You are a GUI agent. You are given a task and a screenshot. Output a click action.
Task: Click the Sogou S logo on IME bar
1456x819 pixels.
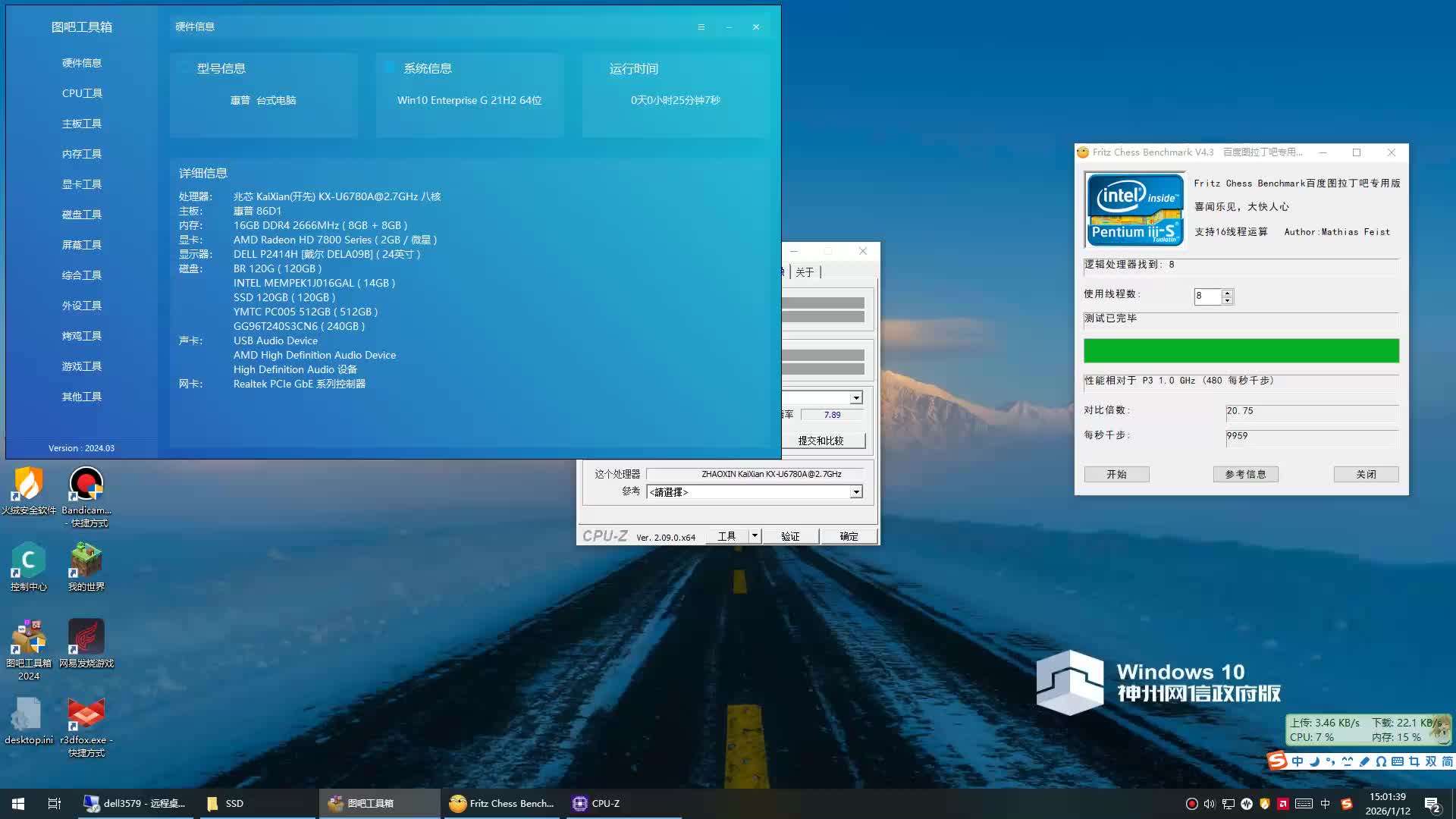(1278, 761)
